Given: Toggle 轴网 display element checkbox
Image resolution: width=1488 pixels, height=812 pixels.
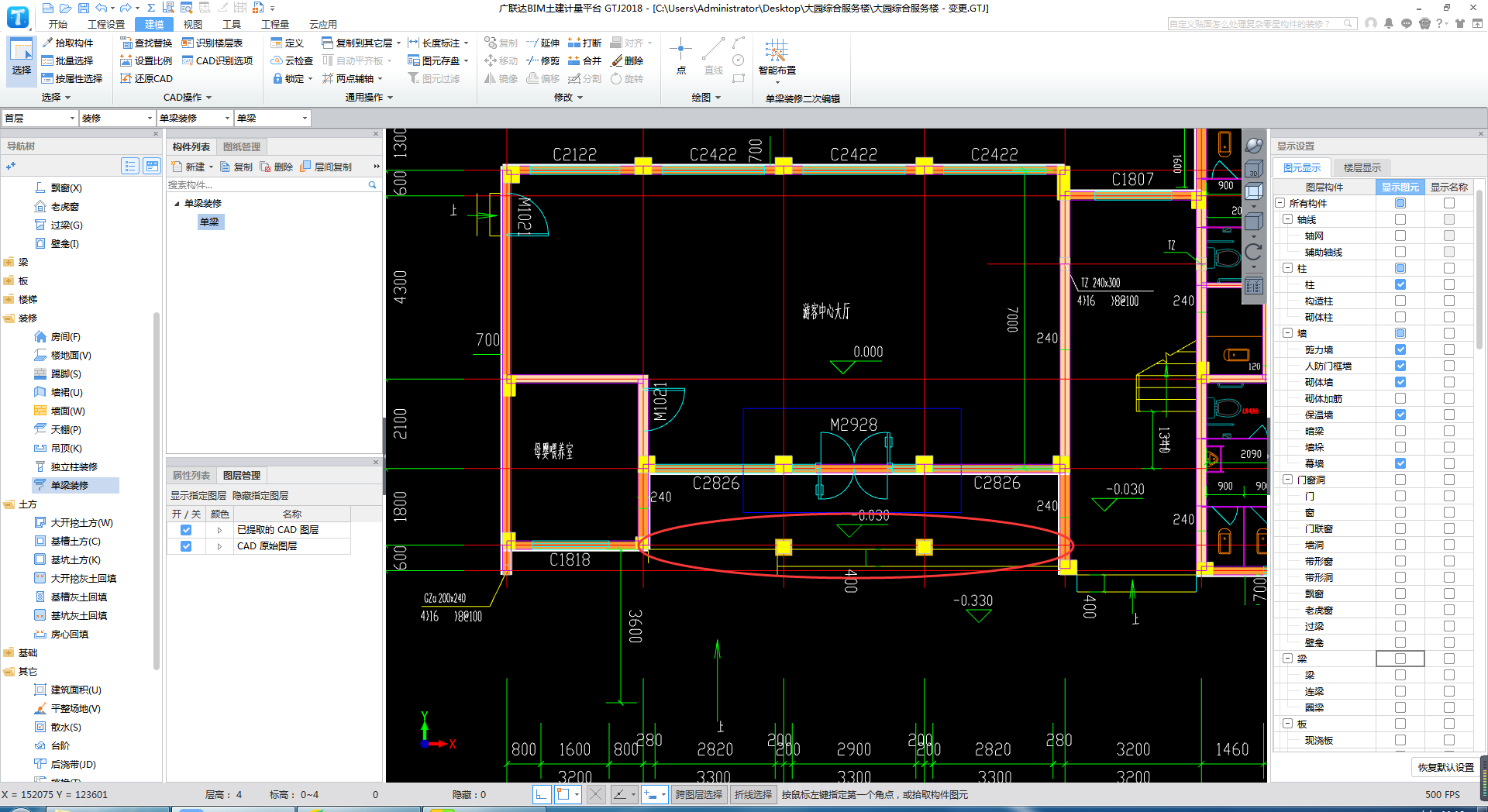Looking at the screenshot, I should [1400, 236].
